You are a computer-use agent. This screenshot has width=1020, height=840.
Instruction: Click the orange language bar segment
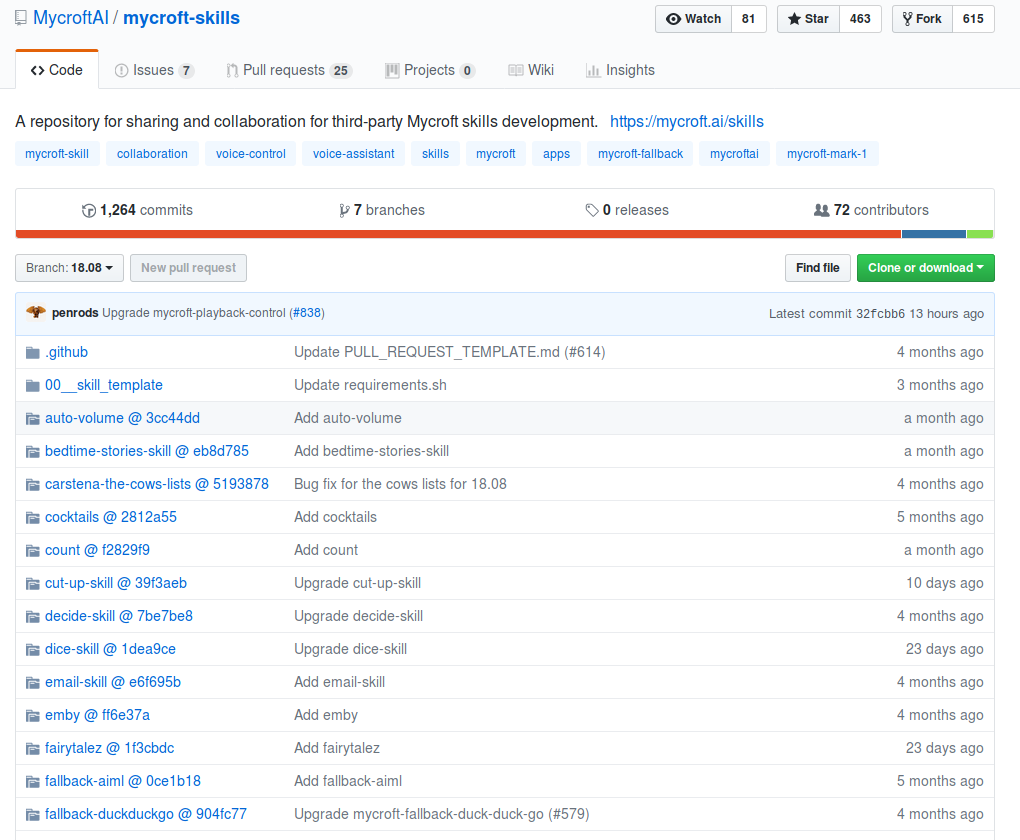click(458, 234)
